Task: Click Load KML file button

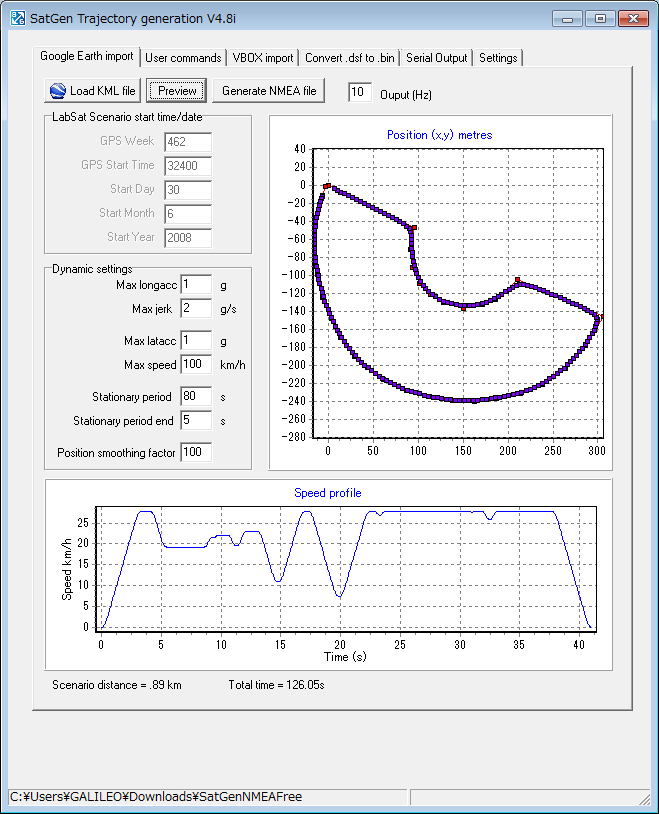Action: (93, 91)
